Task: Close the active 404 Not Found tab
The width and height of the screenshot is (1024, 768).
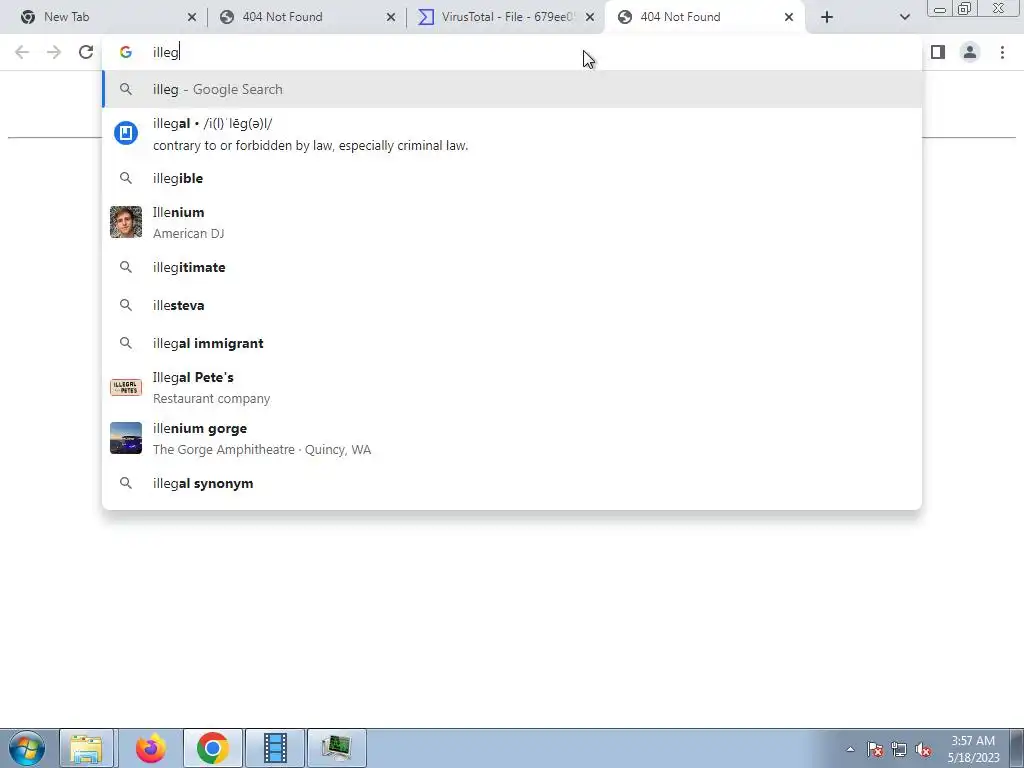Action: click(x=789, y=17)
